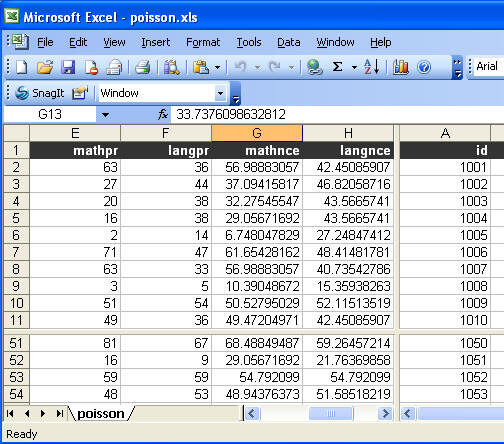Open Redo history dropdown arrow
Viewport: 504px width, 444px height.
pyautogui.click(x=292, y=68)
